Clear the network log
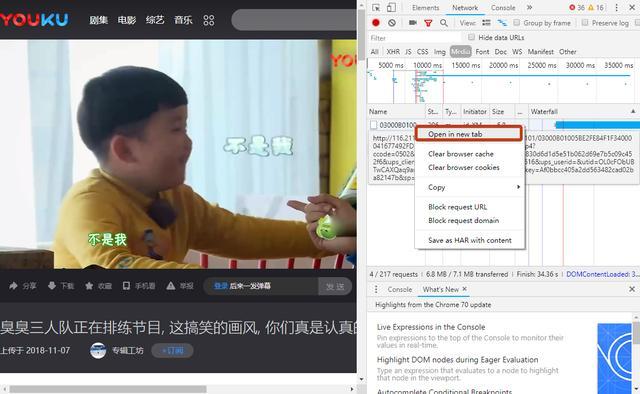Screen dimensions: 640x394 tap(392, 23)
